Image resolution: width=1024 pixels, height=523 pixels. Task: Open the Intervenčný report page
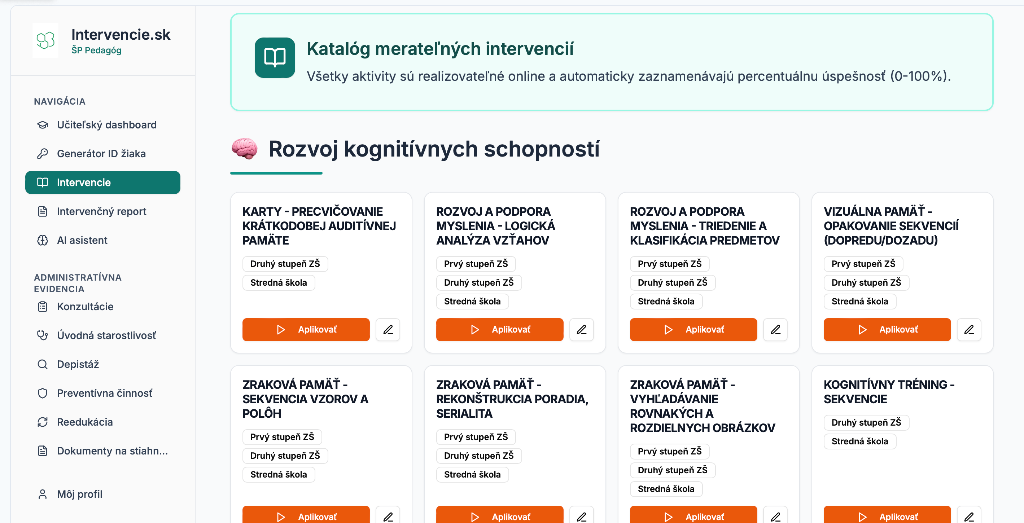coord(103,211)
